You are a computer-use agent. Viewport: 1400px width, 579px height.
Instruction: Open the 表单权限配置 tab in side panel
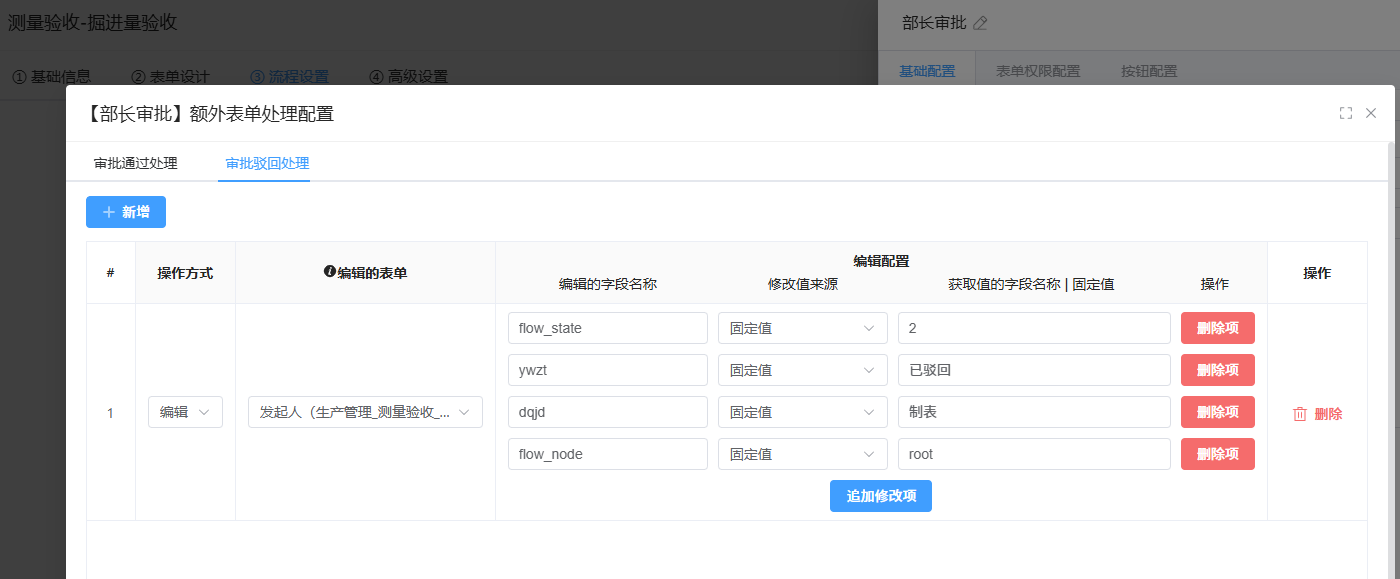pos(1038,71)
